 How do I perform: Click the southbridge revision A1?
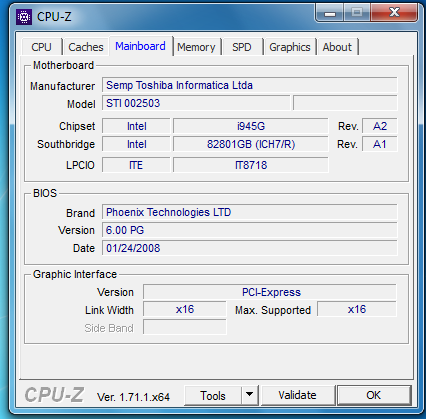click(380, 144)
